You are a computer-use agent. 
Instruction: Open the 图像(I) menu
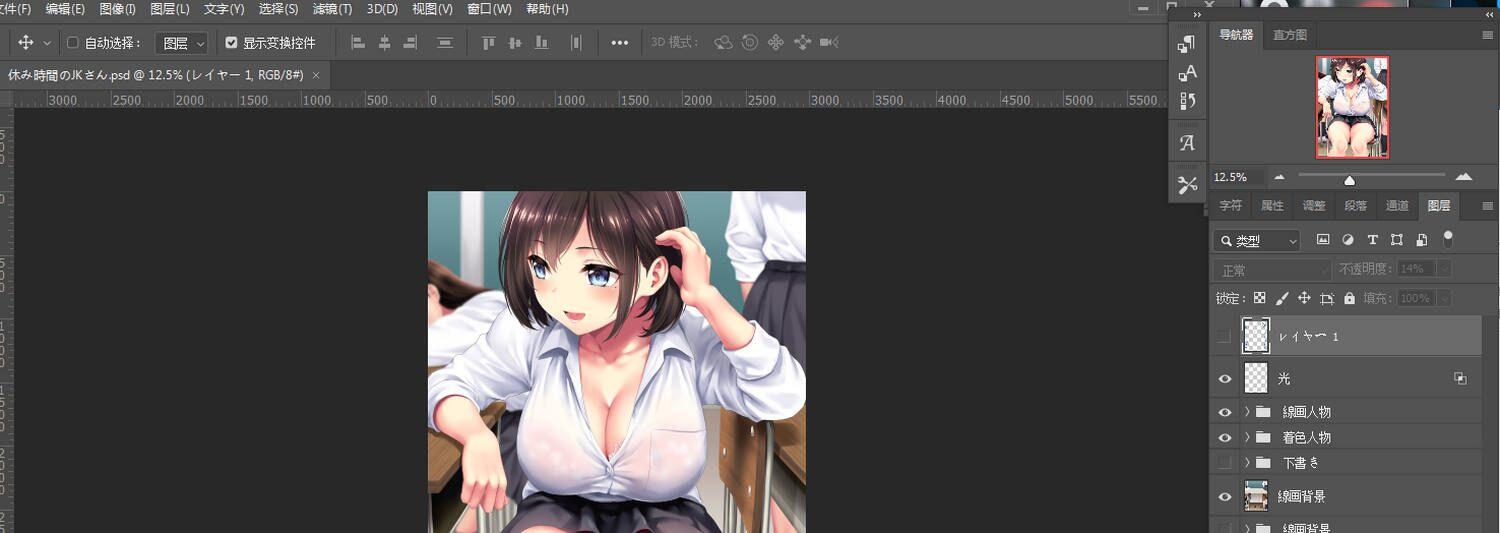pyautogui.click(x=118, y=9)
